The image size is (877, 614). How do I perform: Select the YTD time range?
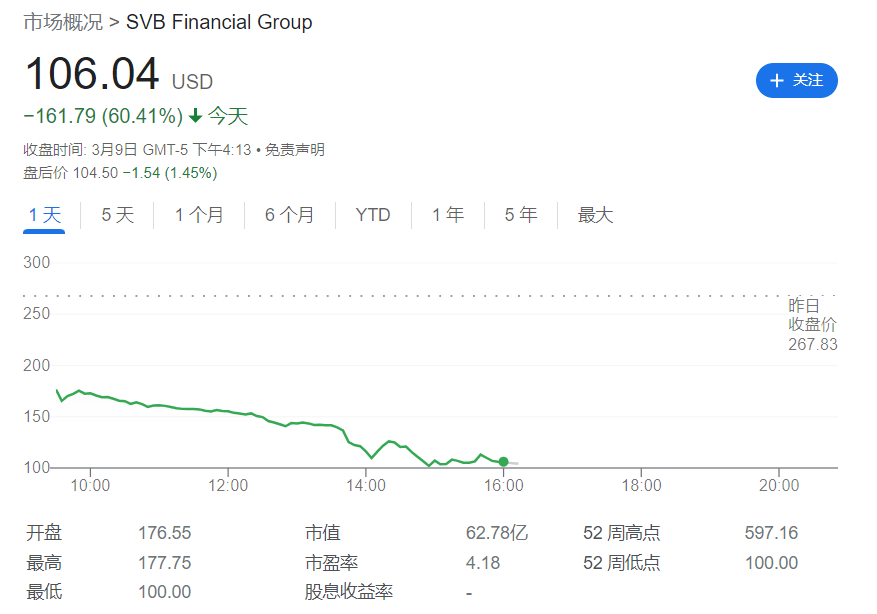point(372,214)
